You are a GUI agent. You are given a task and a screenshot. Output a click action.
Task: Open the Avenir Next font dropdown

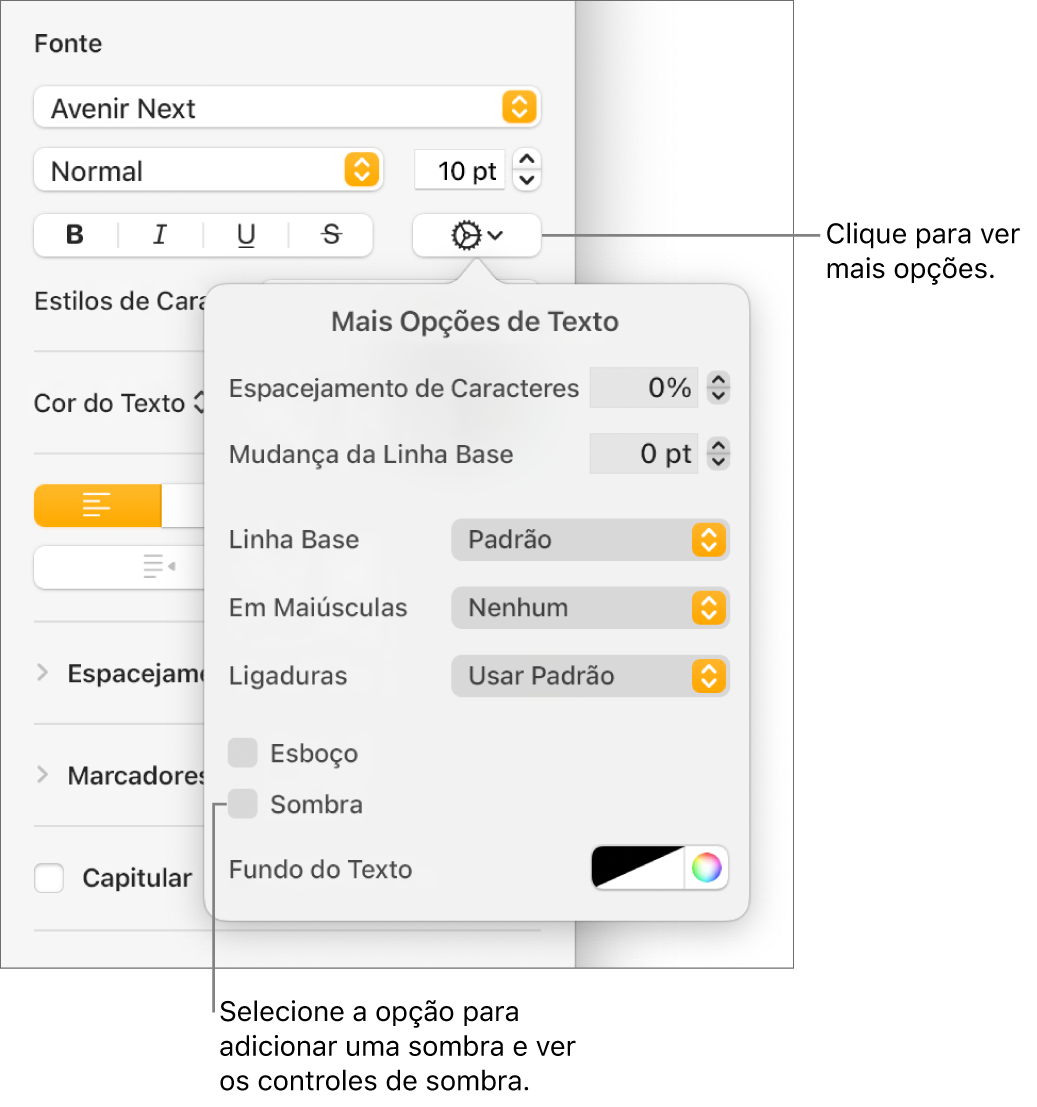pyautogui.click(x=287, y=108)
